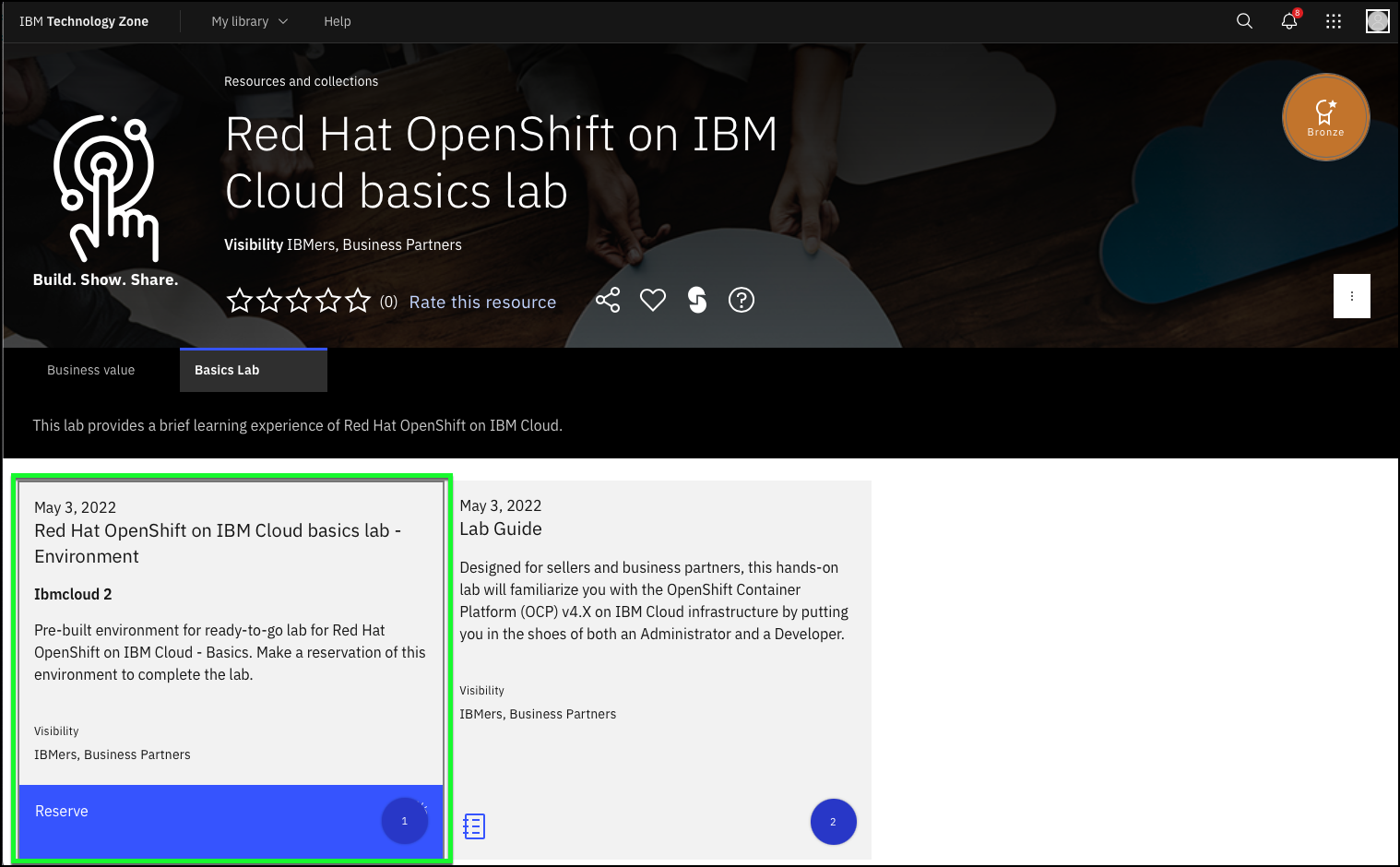Open the user profile avatar
Image resolution: width=1400 pixels, height=867 pixels.
1377,21
